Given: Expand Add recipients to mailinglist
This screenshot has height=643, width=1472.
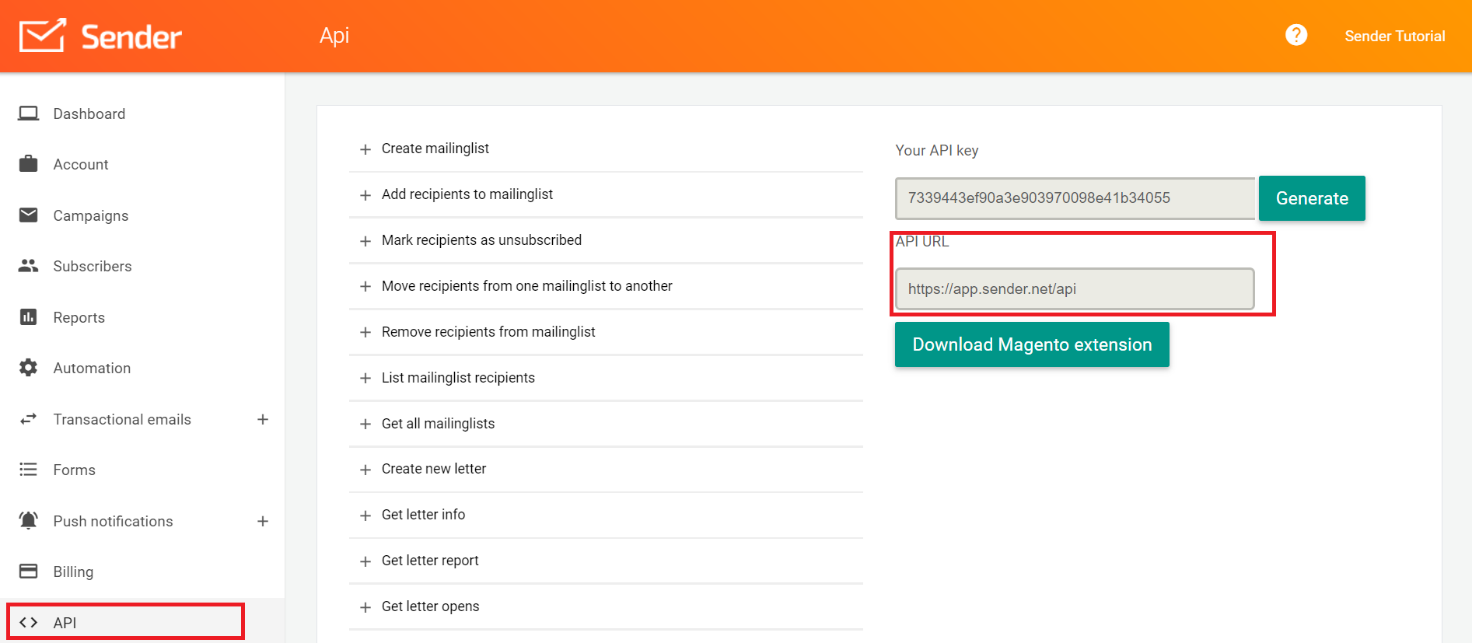Looking at the screenshot, I should 606,194.
